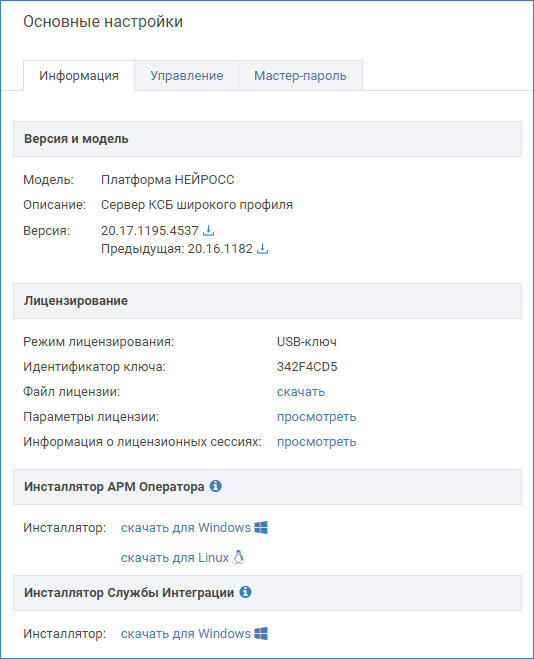Click the Основные настройки page title
534x659 pixels.
click(x=103, y=22)
